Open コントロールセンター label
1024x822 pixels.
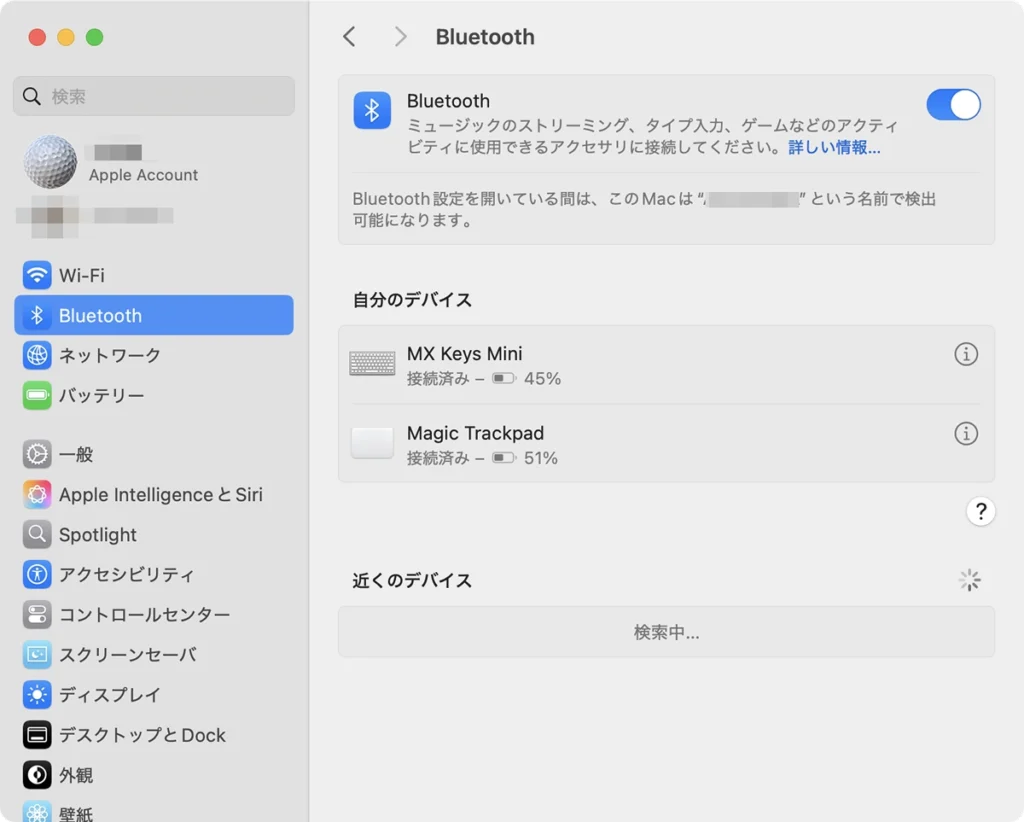point(144,614)
